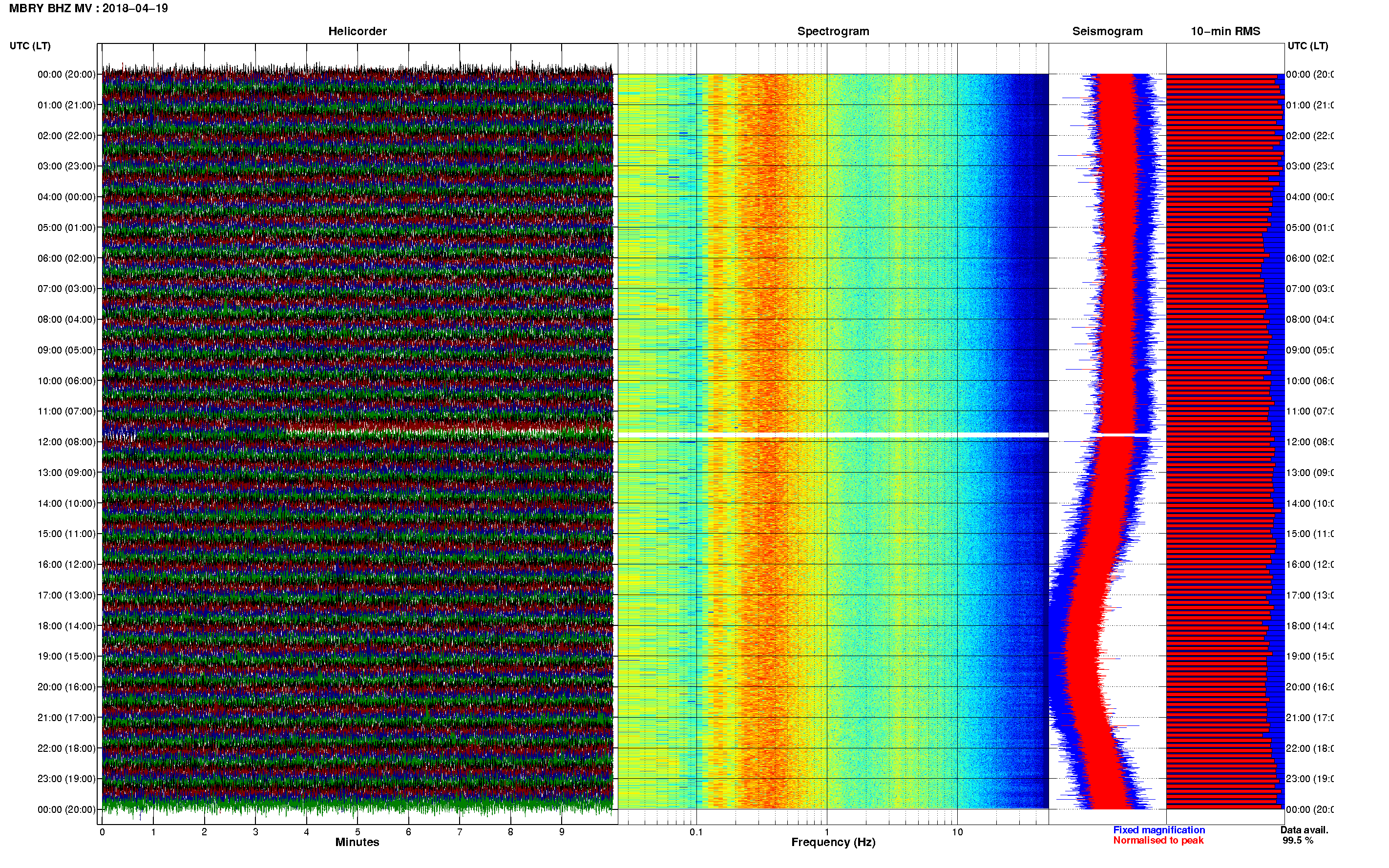Image resolution: width=1389 pixels, height=868 pixels.
Task: Select the "23:00 (19:00)" left time label
Action: [x=66, y=779]
